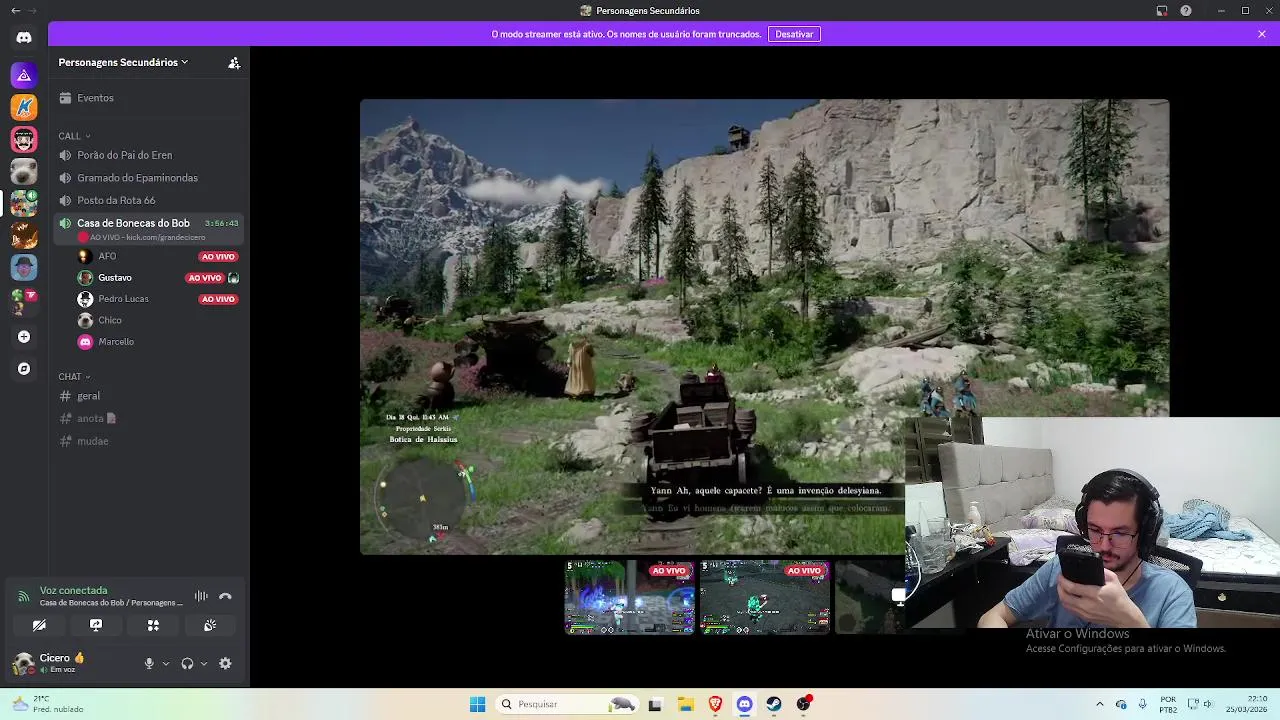Open the white dog photo server icon
Viewport: 1280px width, 720px height.
[x=24, y=171]
